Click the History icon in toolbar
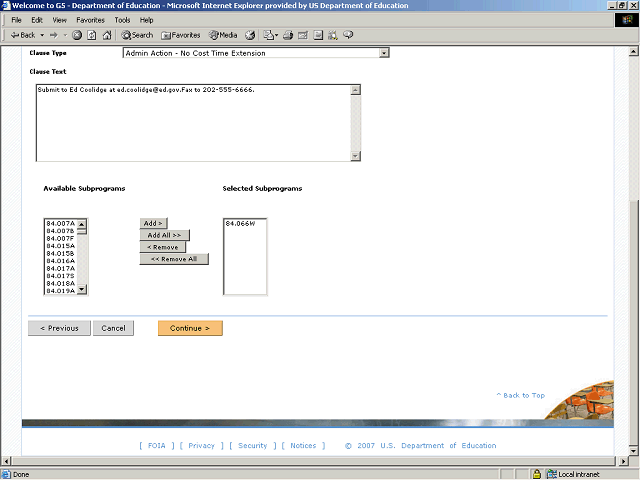 tap(250, 36)
